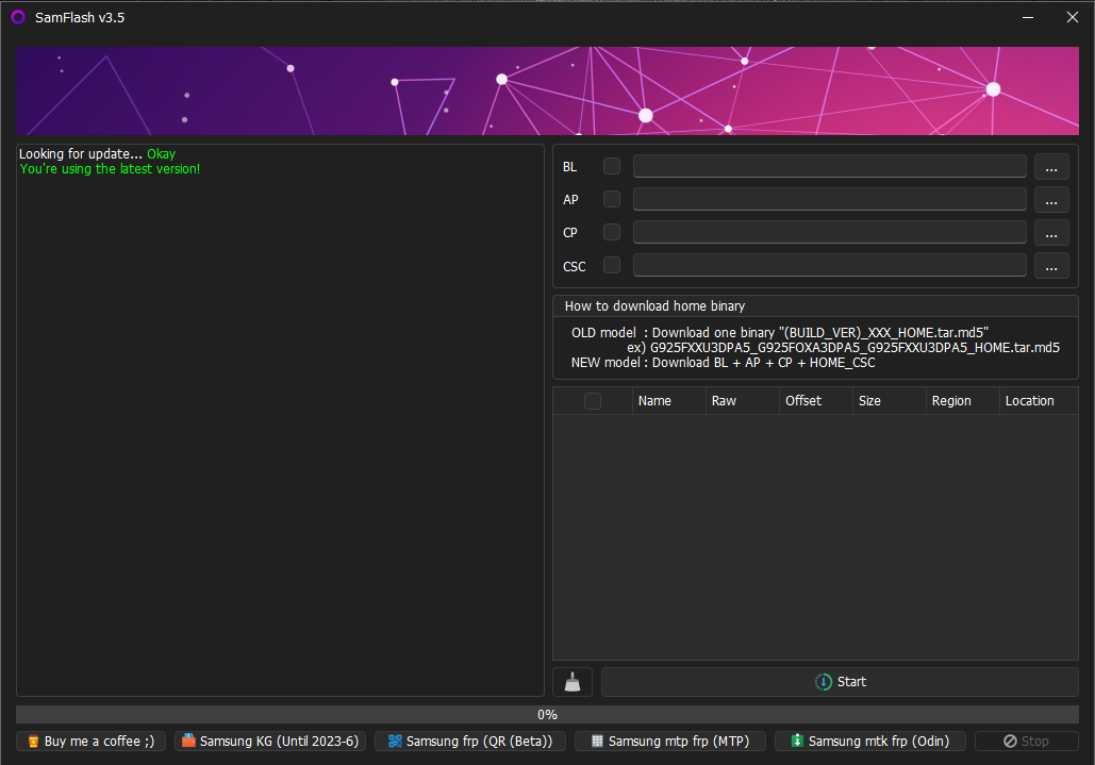
Task: Run Samsung KG (Until 2023-6) tool
Action: click(x=270, y=741)
